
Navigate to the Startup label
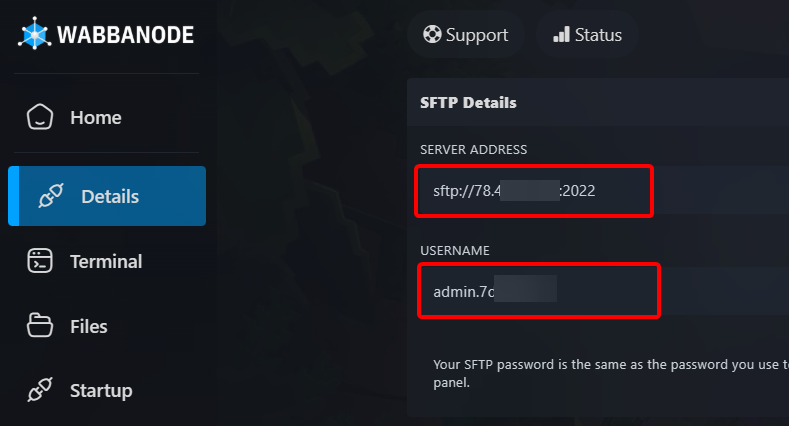click(101, 390)
